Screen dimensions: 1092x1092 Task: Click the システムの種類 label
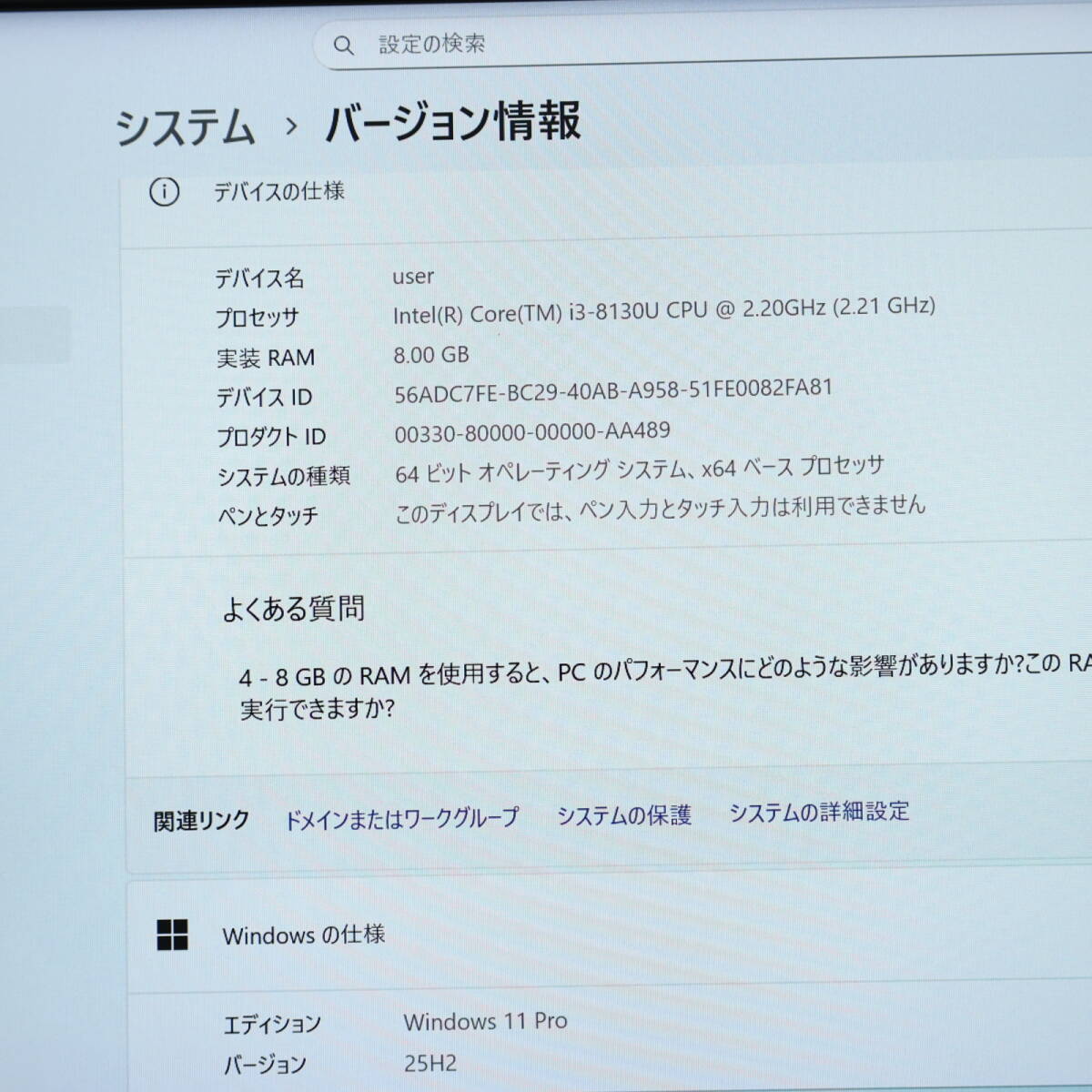(x=283, y=476)
